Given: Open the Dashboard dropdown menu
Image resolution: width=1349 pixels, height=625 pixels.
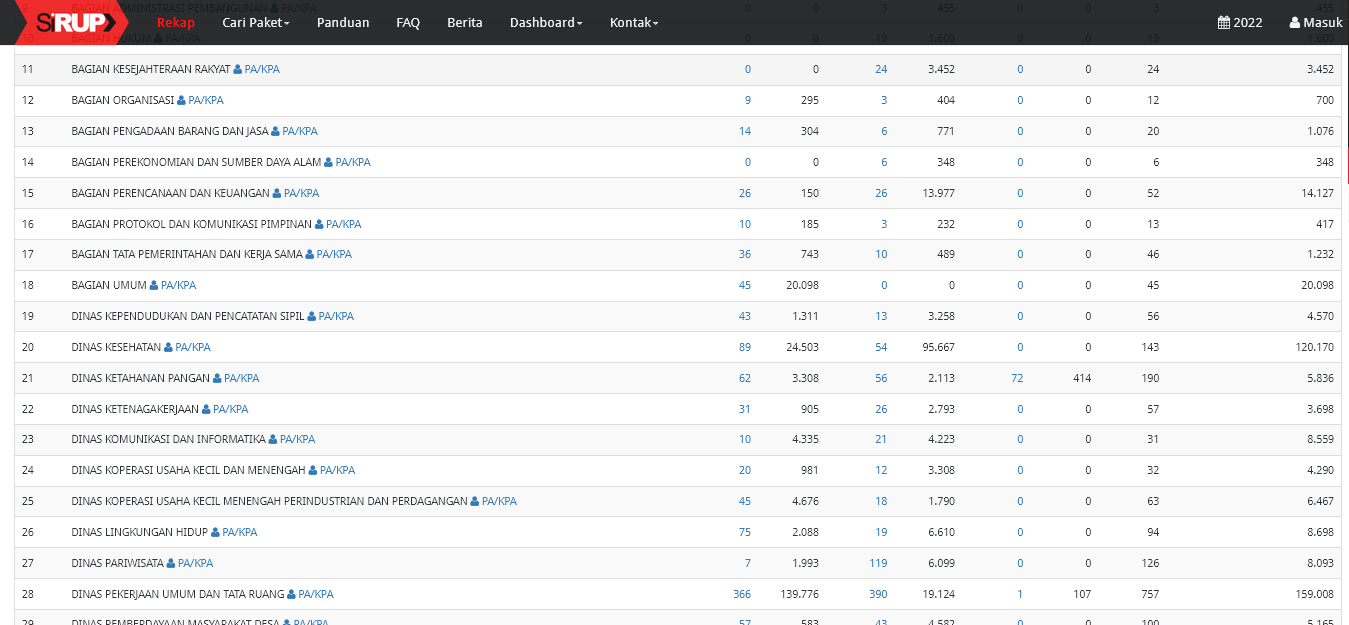Looking at the screenshot, I should click(545, 22).
